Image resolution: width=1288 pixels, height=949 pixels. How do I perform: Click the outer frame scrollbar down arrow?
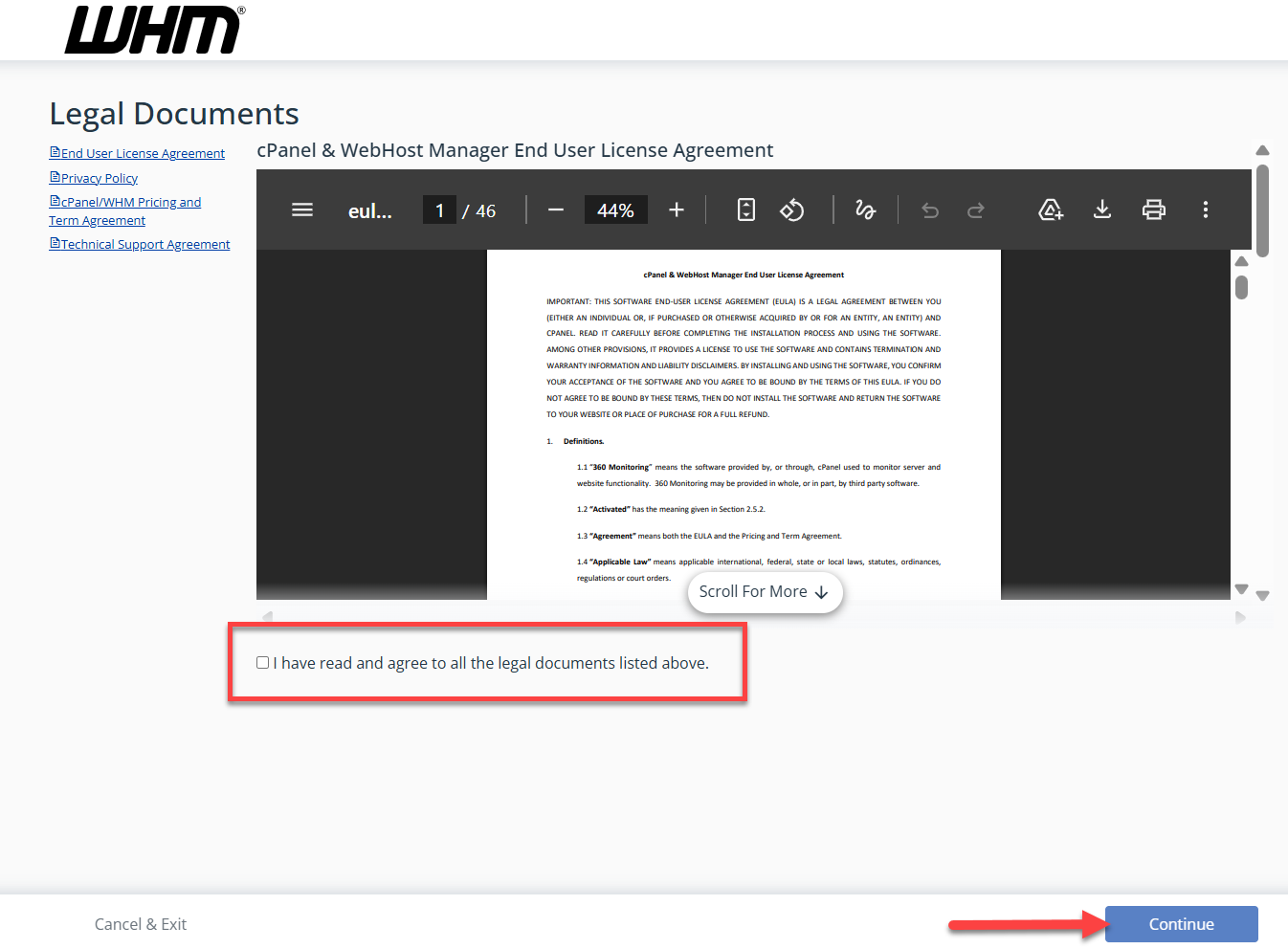click(x=1262, y=595)
